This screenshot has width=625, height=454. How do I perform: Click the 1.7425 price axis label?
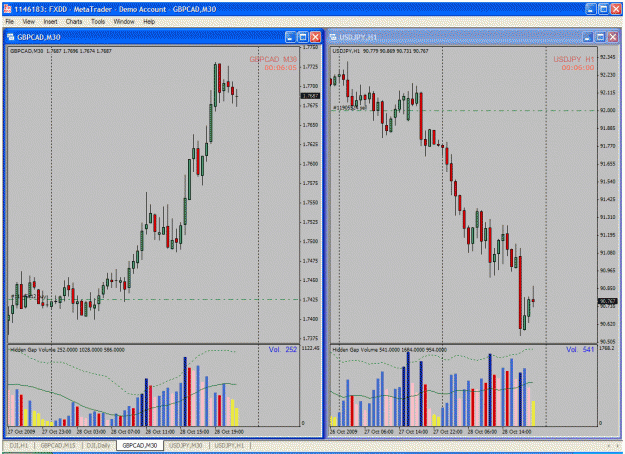point(311,299)
